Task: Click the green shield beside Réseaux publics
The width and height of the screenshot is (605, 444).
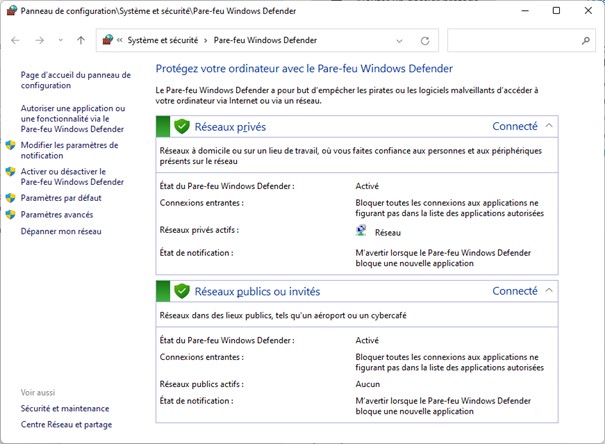Action: coord(182,292)
